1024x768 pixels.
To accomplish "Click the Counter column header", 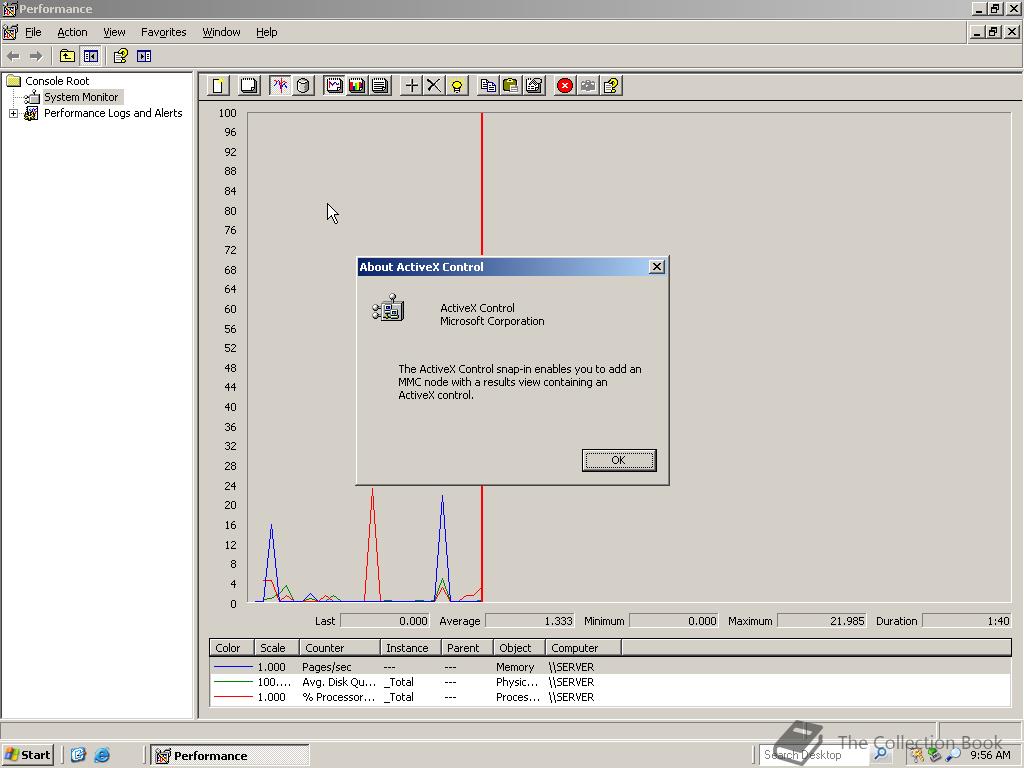I will [x=340, y=648].
